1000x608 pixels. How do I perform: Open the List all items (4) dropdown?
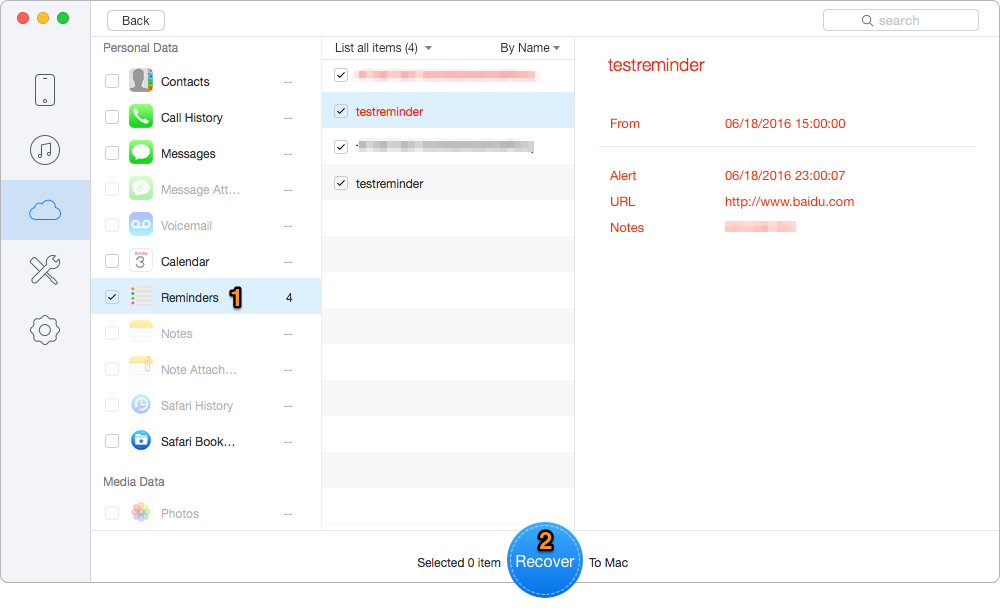point(383,48)
